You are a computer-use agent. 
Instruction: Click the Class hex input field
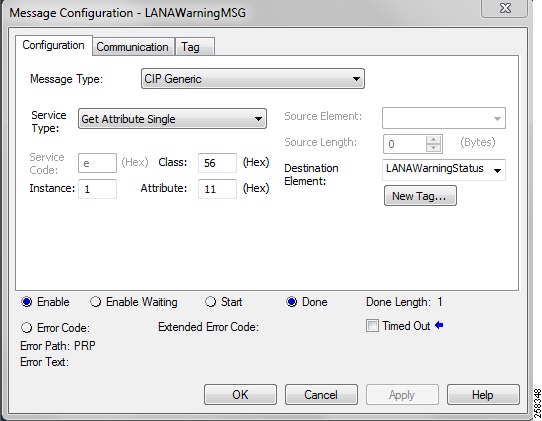click(217, 163)
